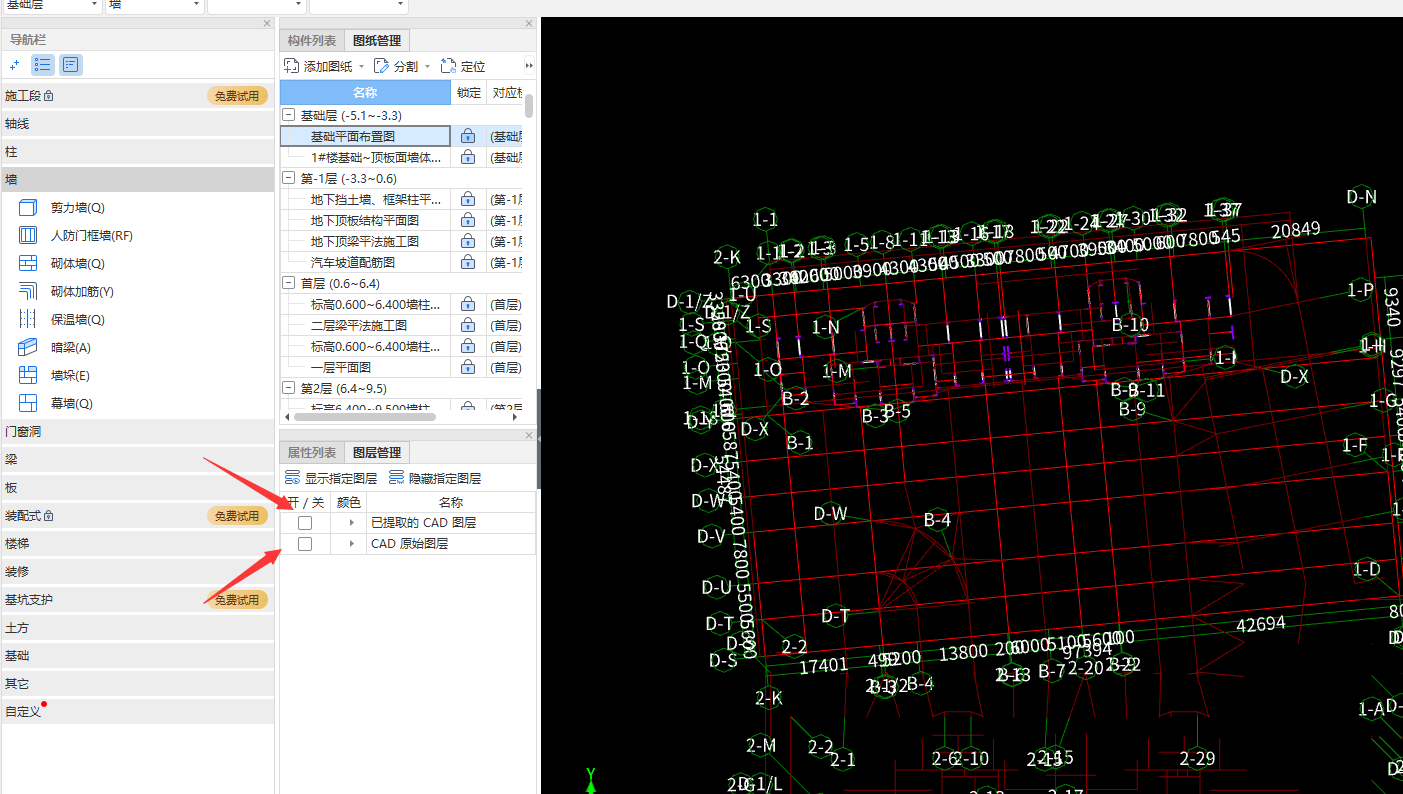Image resolution: width=1403 pixels, height=794 pixels.
Task: Select the 墙垛(E) icon
Action: (x=29, y=376)
